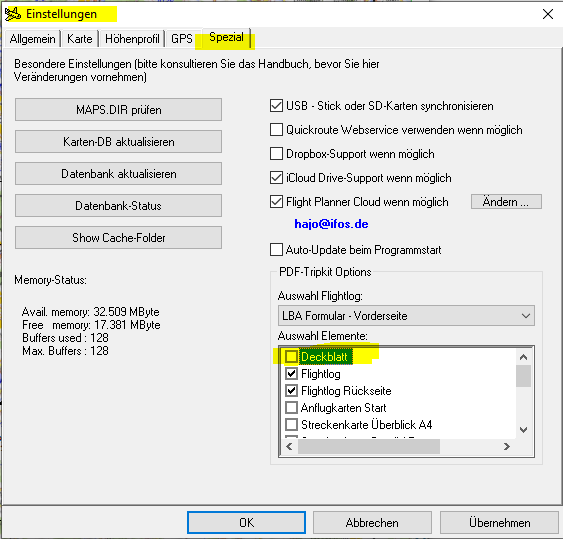Viewport: 563px width, 539px height.
Task: Uncheck USB-Stick oder SD-Karten synchronisieren
Action: click(276, 106)
